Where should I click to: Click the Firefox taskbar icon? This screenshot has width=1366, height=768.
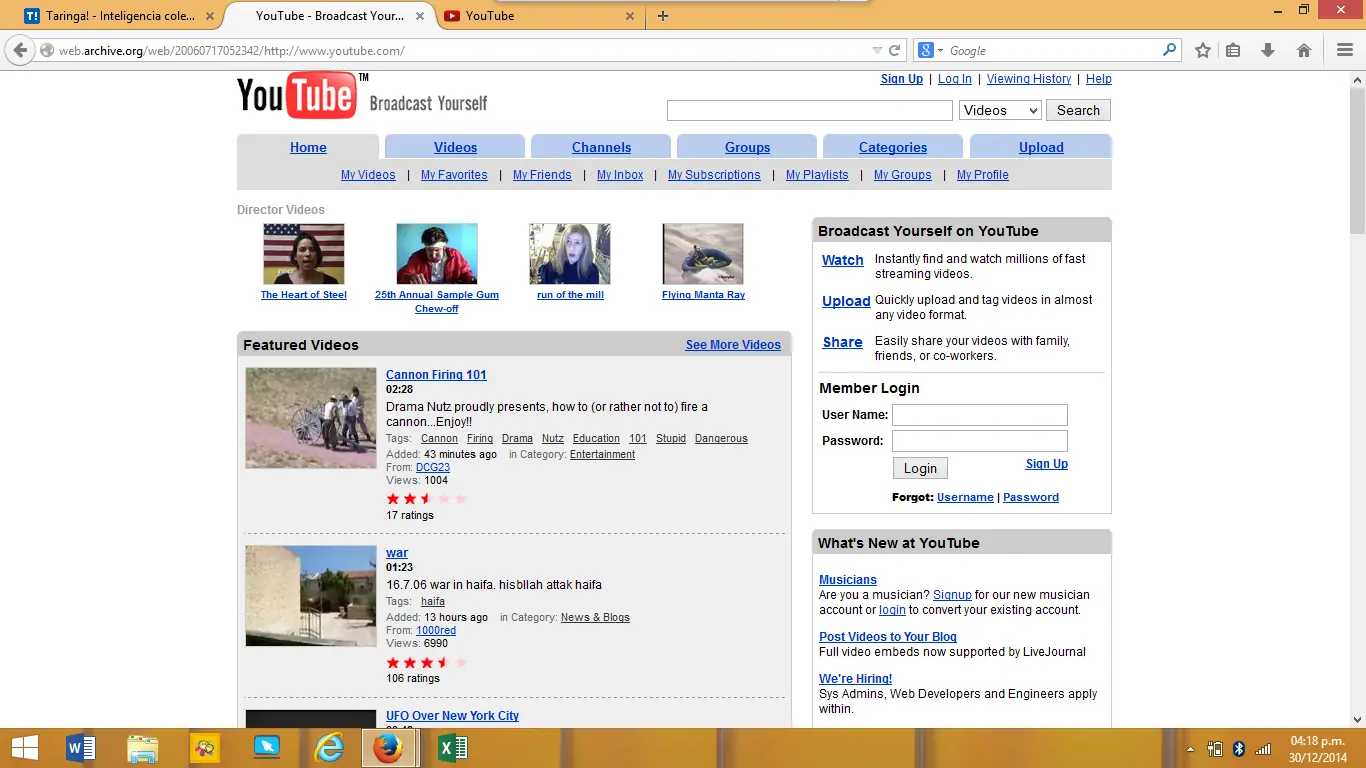tap(388, 748)
